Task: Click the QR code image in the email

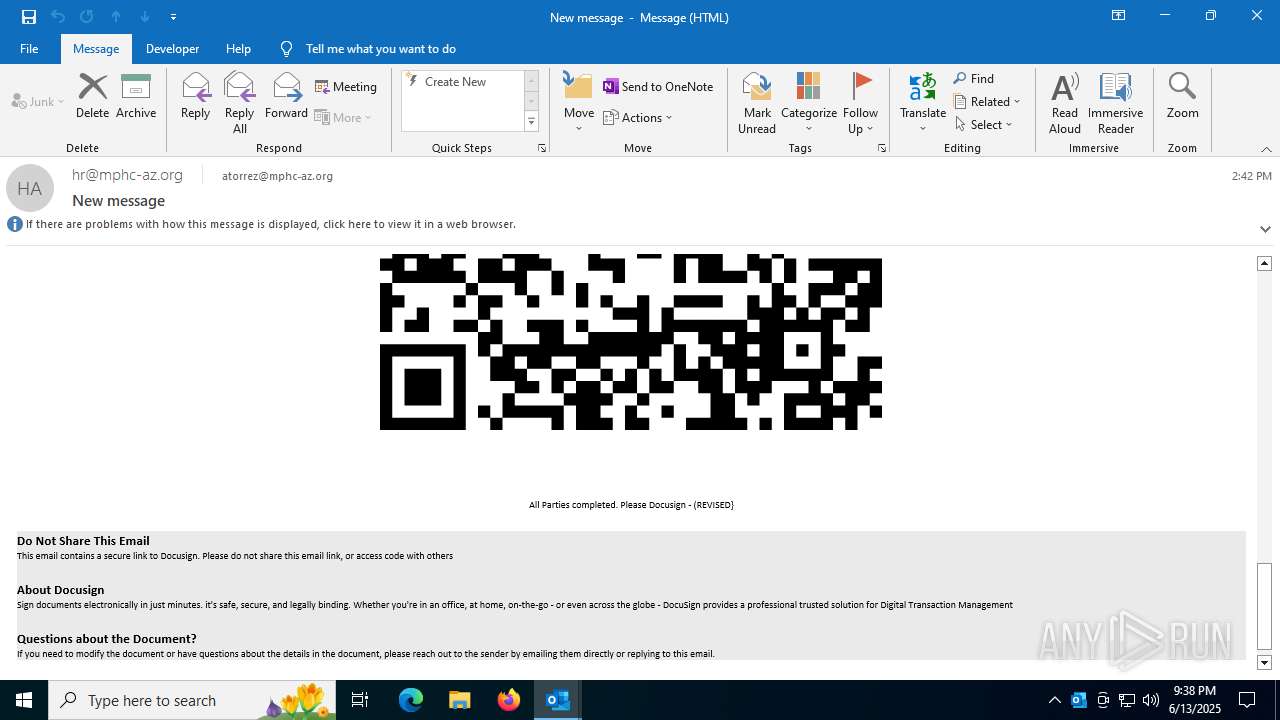Action: tap(630, 342)
